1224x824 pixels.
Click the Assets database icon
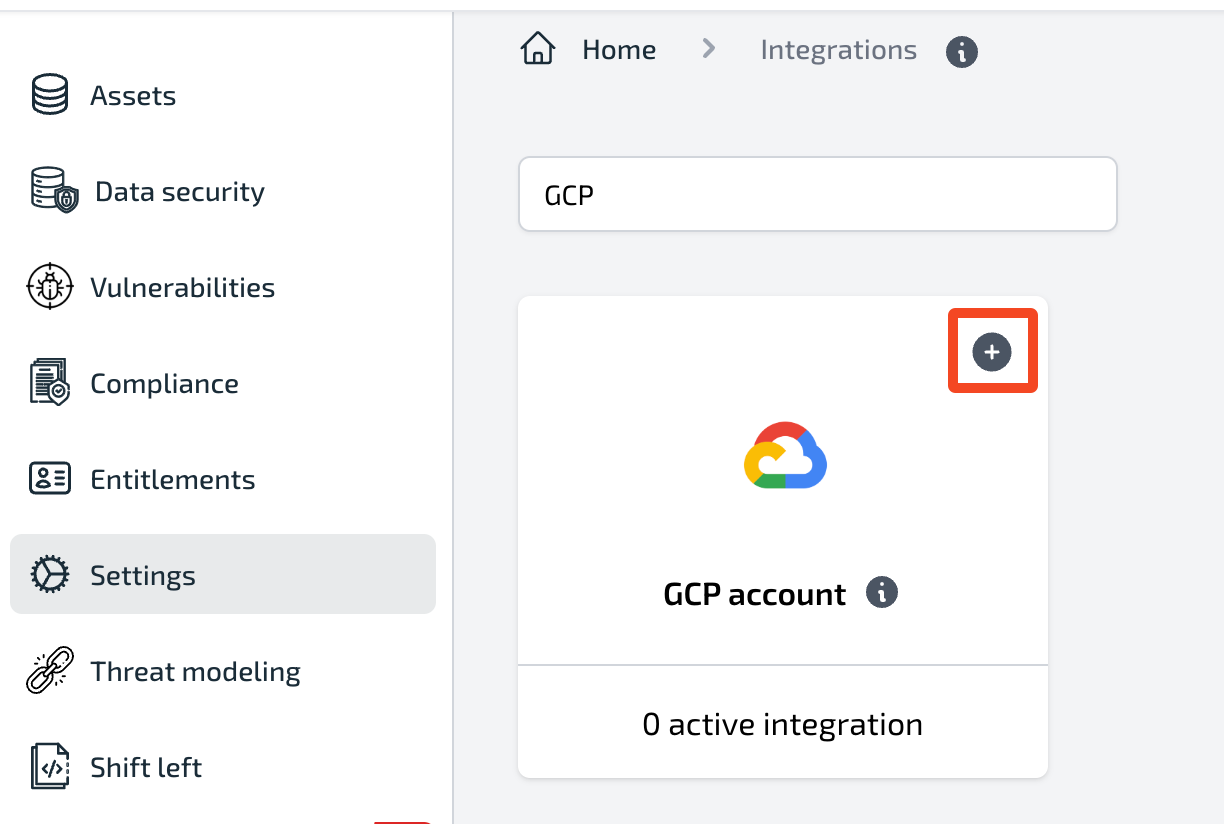coord(50,96)
